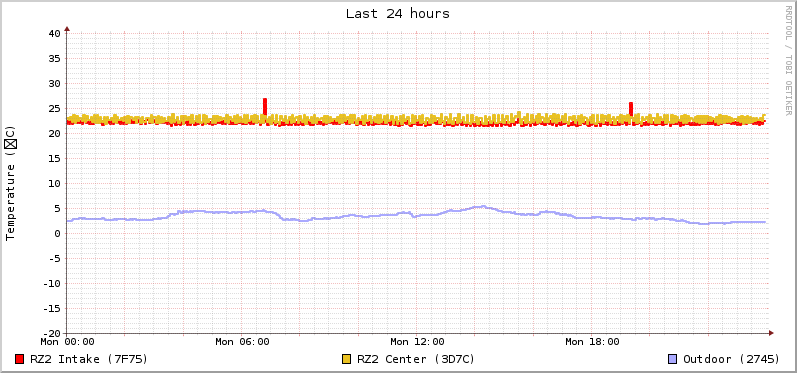Click the 'Temperature' vertical axis label
Image resolution: width=797 pixels, height=373 pixels.
coord(11,184)
